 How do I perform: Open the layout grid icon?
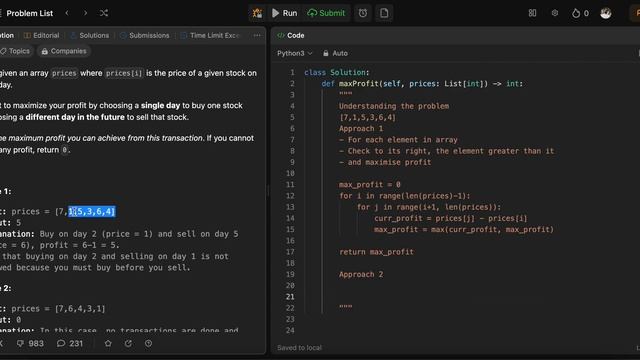click(532, 13)
